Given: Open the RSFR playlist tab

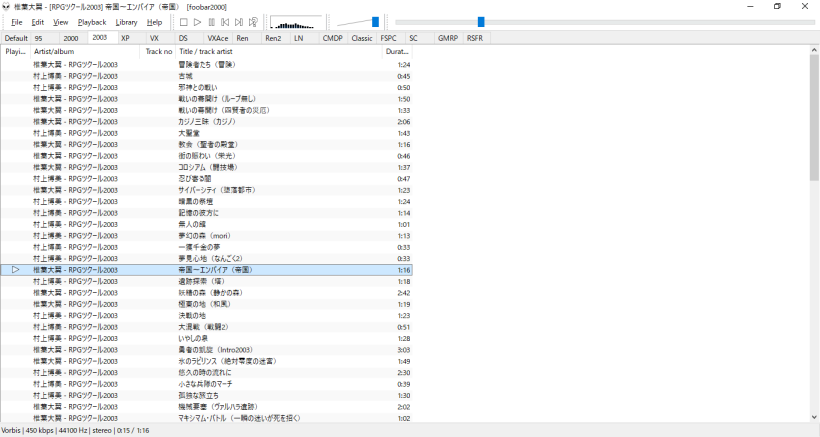Looking at the screenshot, I should (475, 38).
